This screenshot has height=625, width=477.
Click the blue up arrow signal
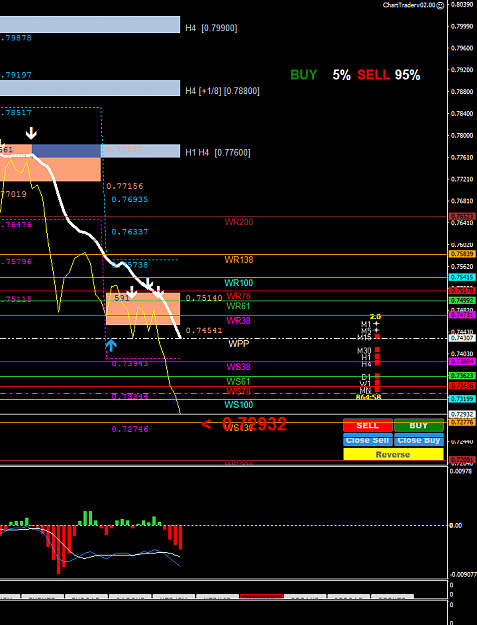[111, 345]
